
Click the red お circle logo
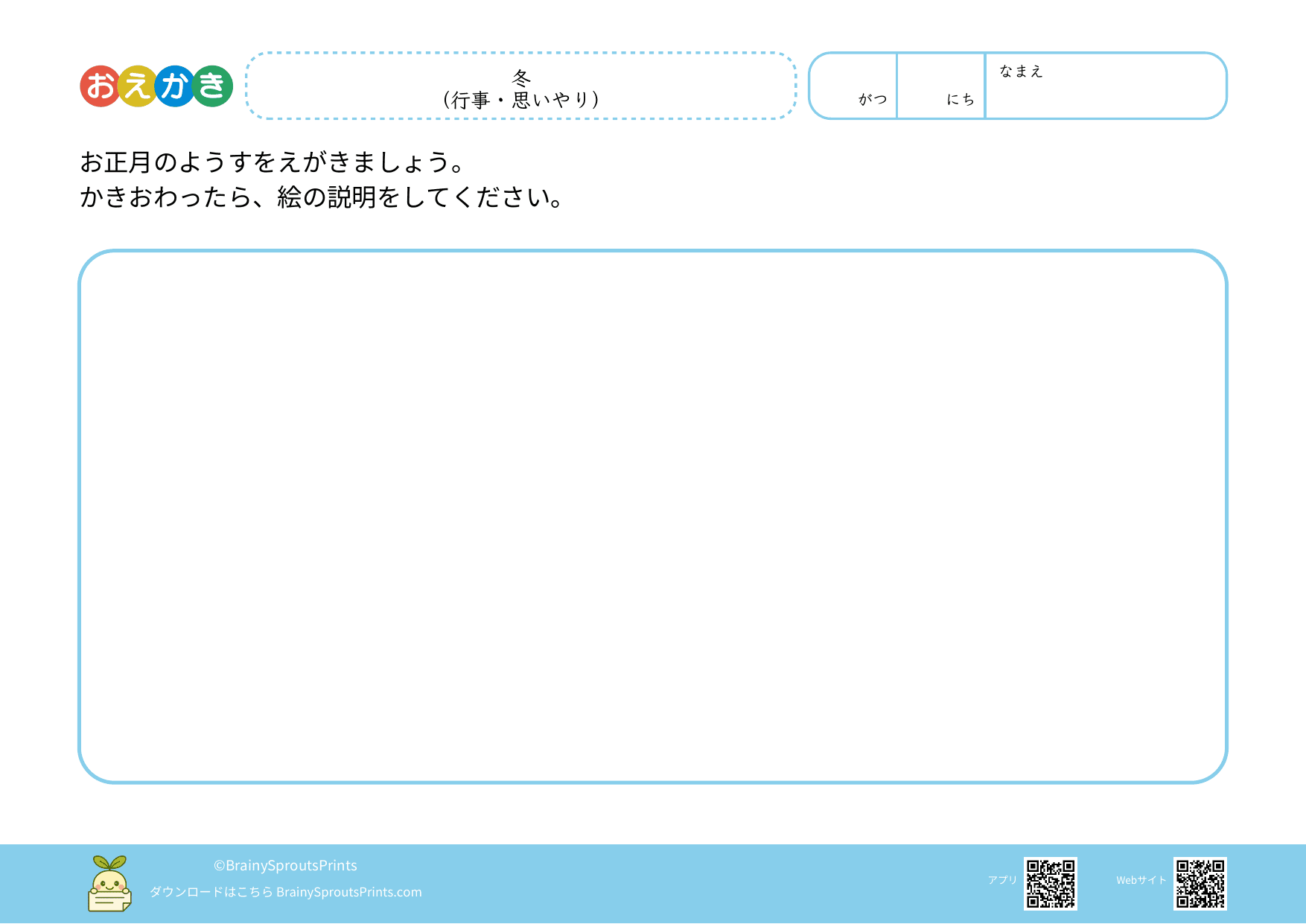[101, 86]
